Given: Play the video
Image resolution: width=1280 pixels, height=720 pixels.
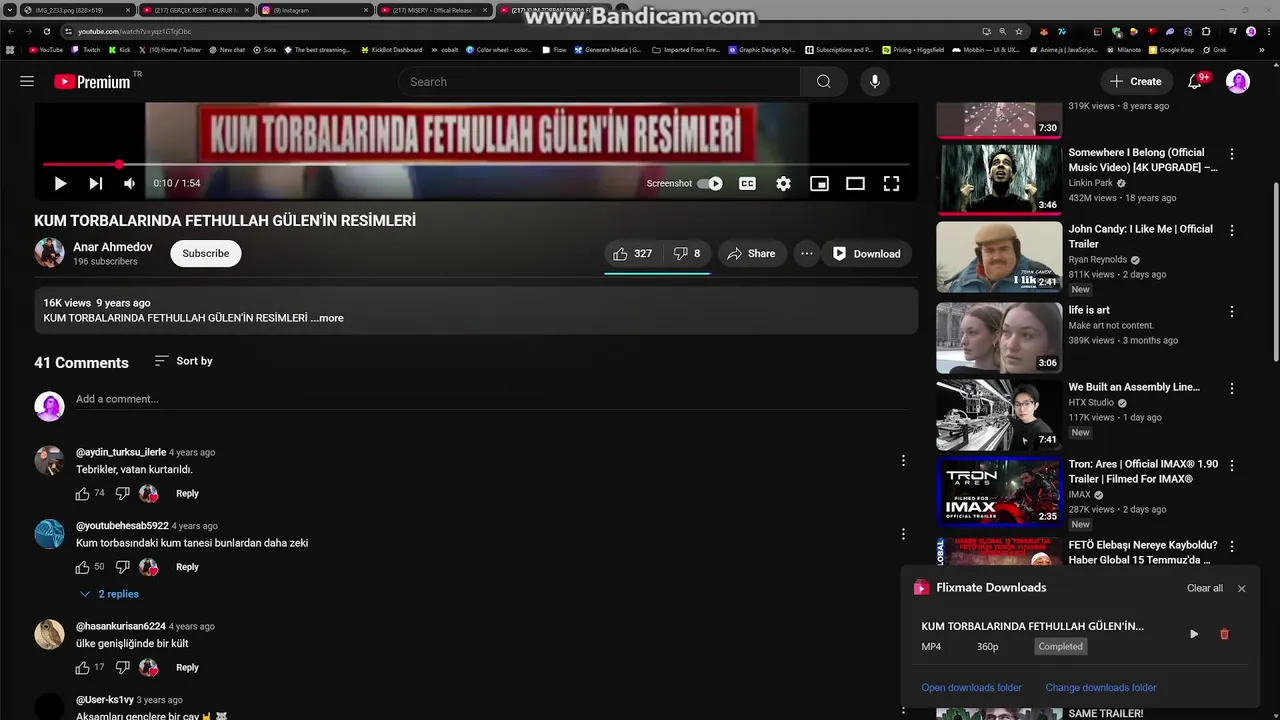Looking at the screenshot, I should click(x=60, y=184).
